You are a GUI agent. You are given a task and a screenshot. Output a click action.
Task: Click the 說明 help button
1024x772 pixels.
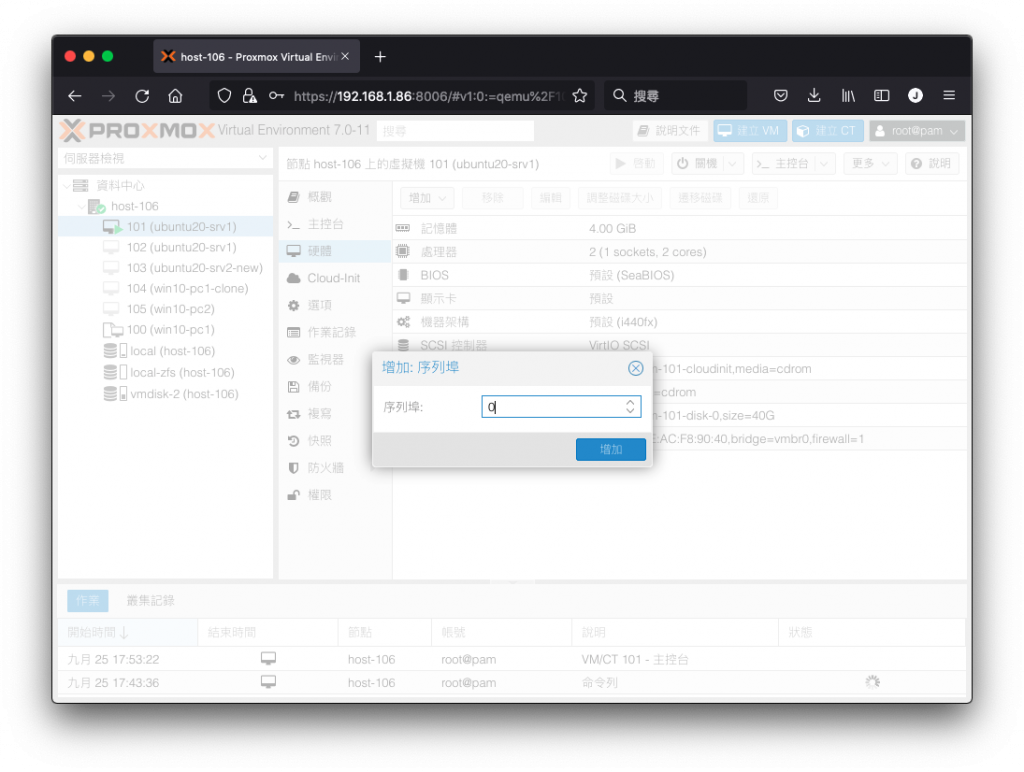coord(931,163)
